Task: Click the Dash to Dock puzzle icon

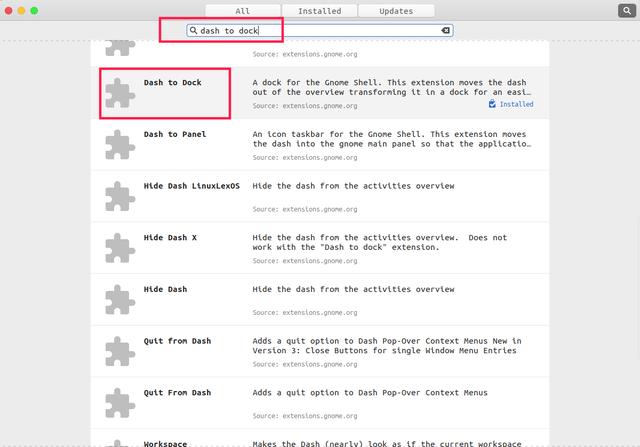Action: click(120, 93)
